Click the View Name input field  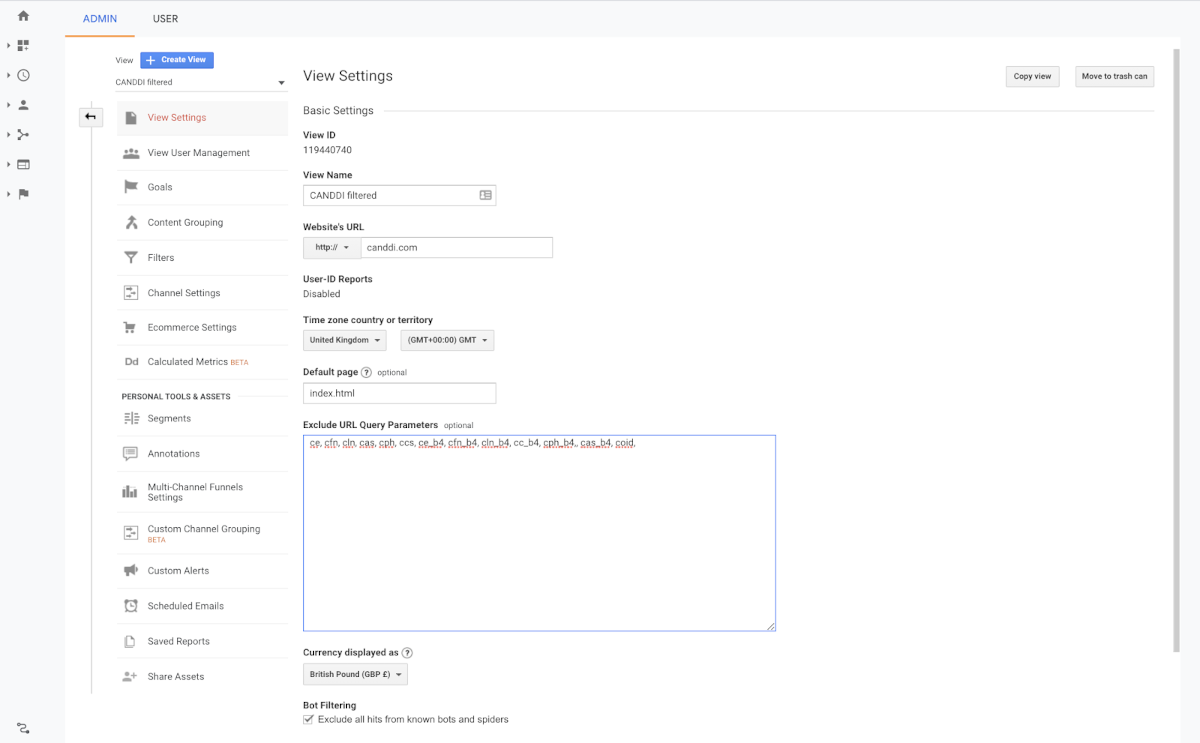pyautogui.click(x=399, y=195)
